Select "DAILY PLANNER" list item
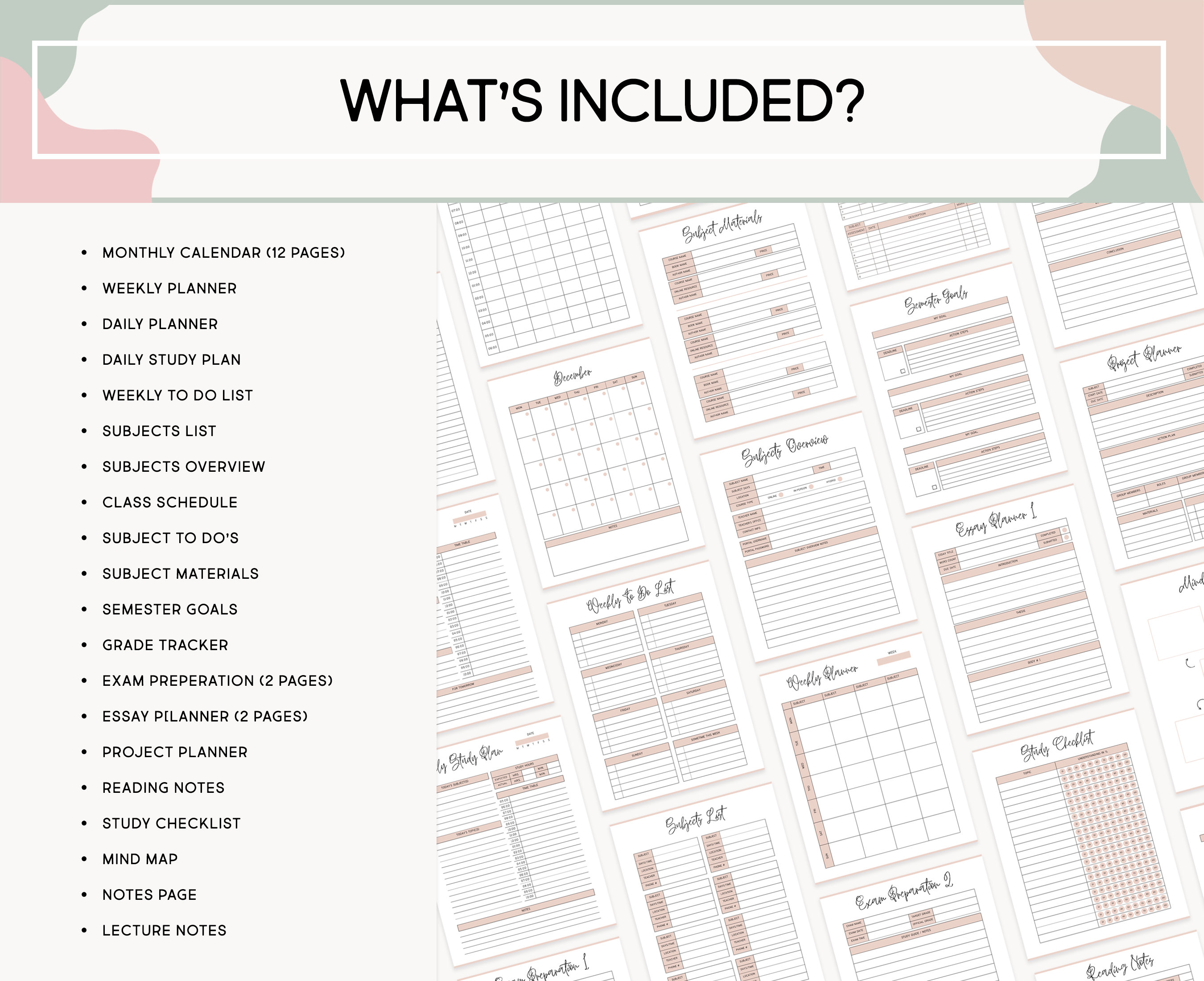The height and width of the screenshot is (981, 1204). [160, 324]
